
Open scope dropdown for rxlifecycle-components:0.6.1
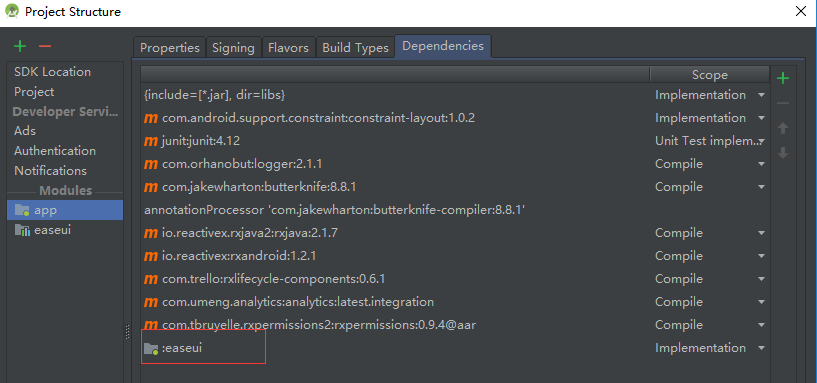[761, 279]
